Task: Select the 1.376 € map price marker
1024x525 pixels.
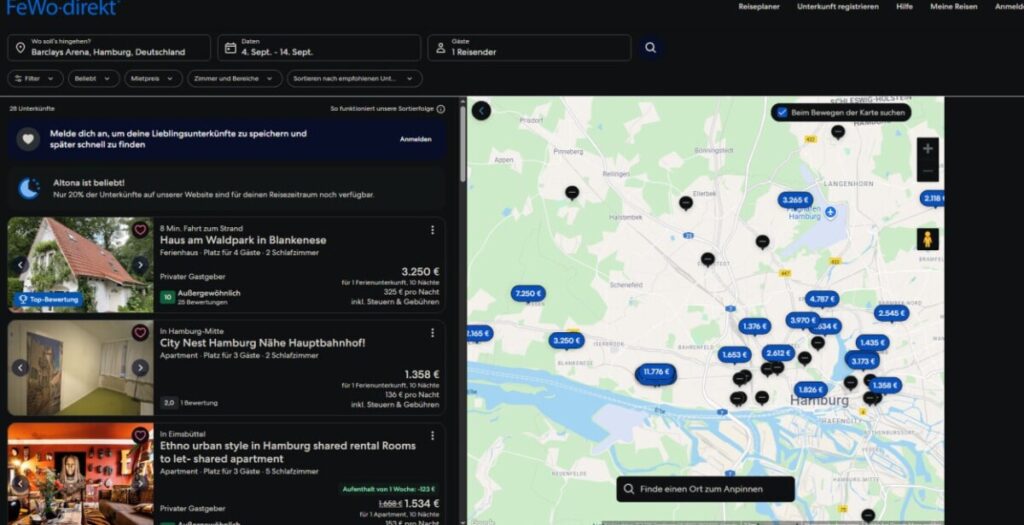Action: (x=754, y=326)
